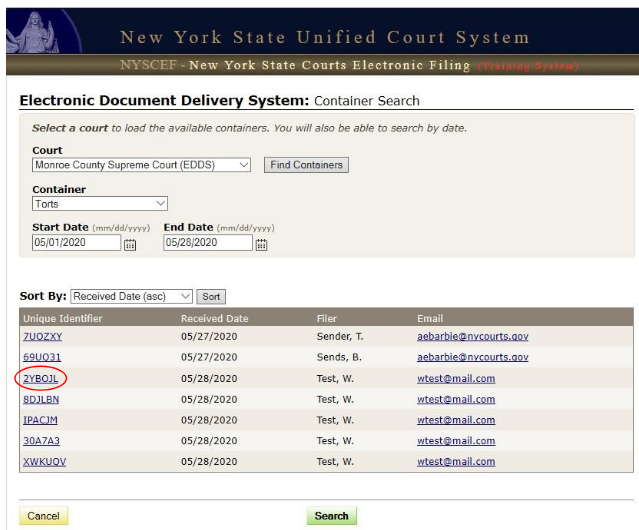639x530 pixels.
Task: Click the first aebarbie@nycourts.gov email link
Action: 472,337
